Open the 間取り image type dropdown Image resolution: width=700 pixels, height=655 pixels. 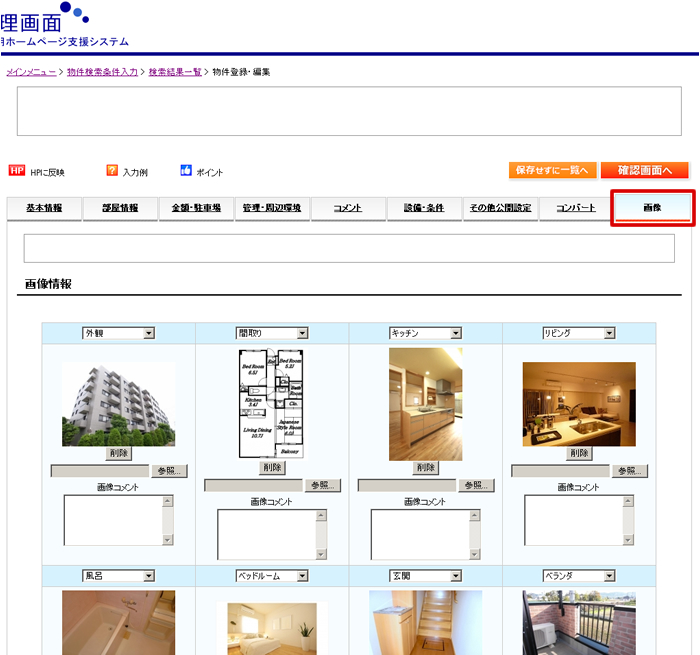272,333
